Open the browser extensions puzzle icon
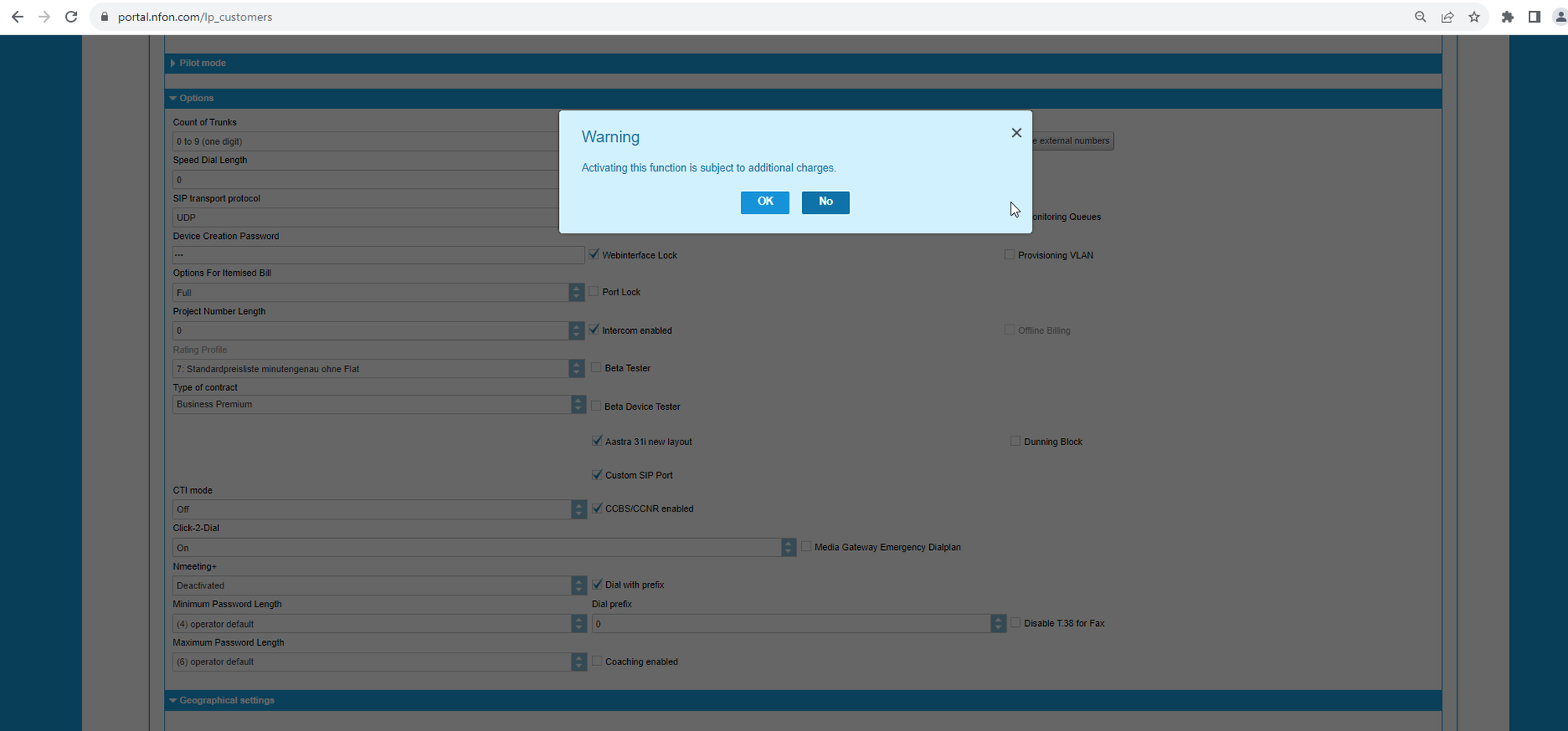This screenshot has width=1568, height=731. tap(1507, 16)
